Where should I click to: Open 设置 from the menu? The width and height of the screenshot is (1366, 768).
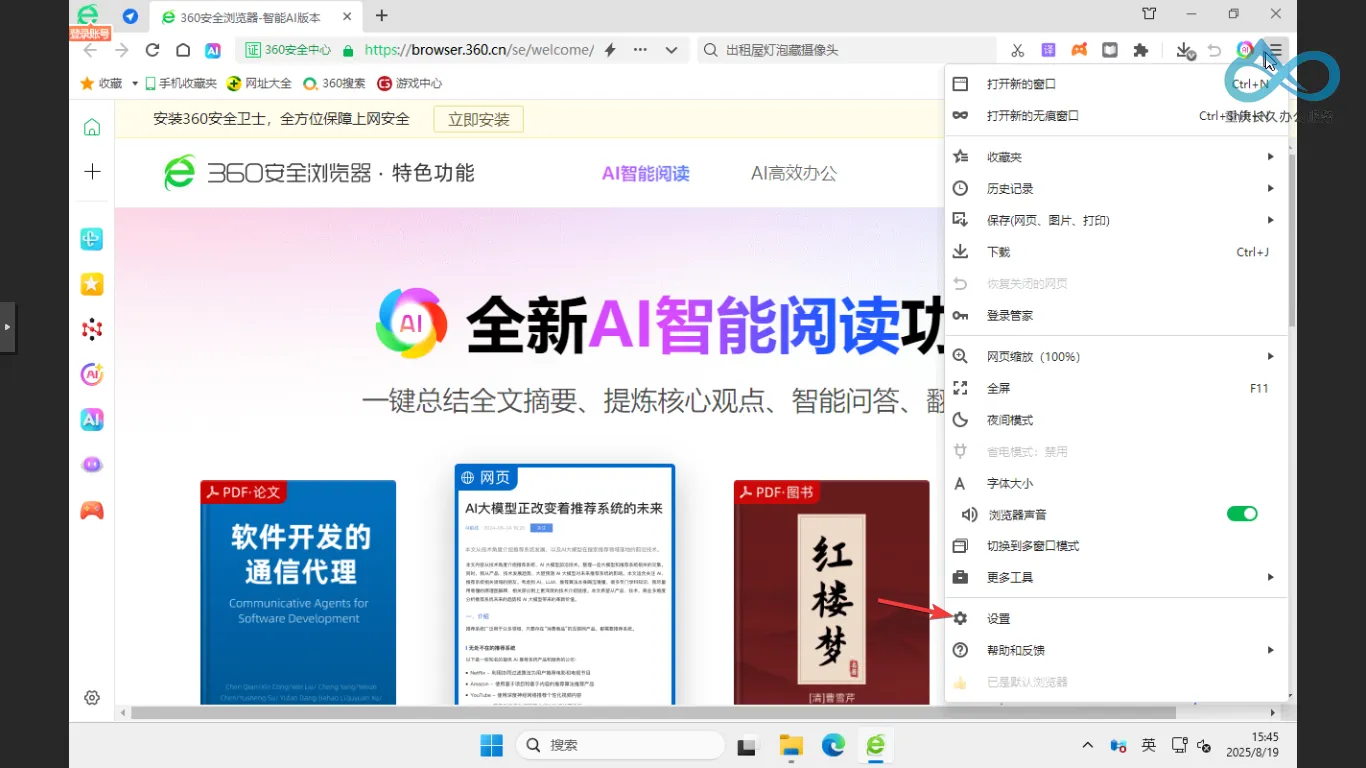coord(1115,619)
